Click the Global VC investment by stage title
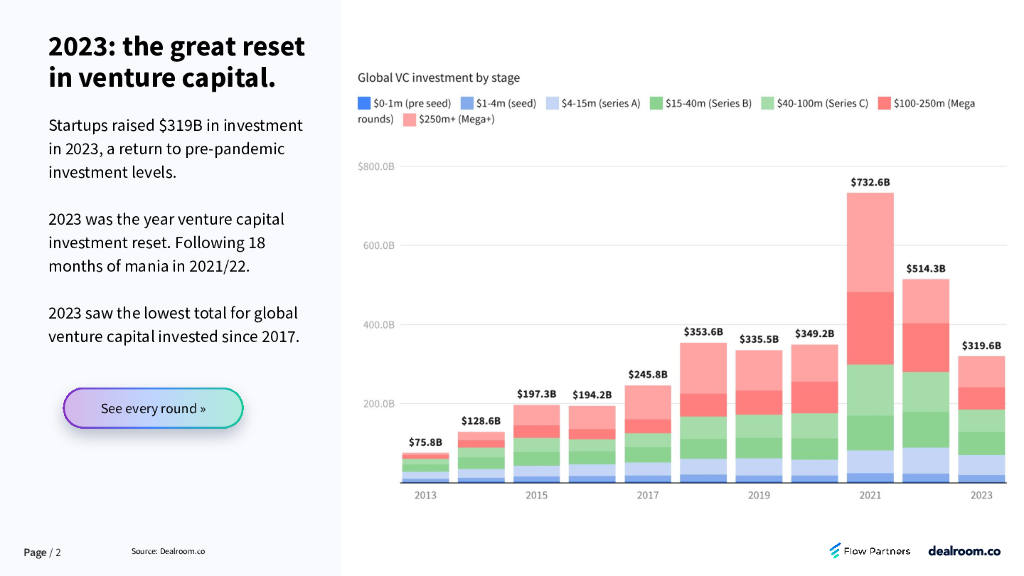 [x=438, y=78]
